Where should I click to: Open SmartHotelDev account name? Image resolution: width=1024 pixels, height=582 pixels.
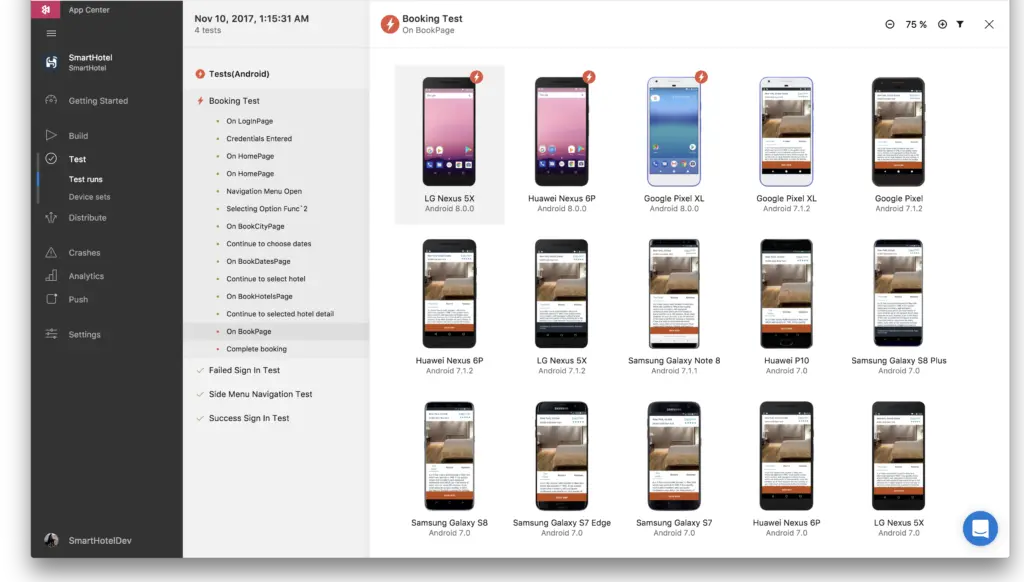(x=100, y=541)
